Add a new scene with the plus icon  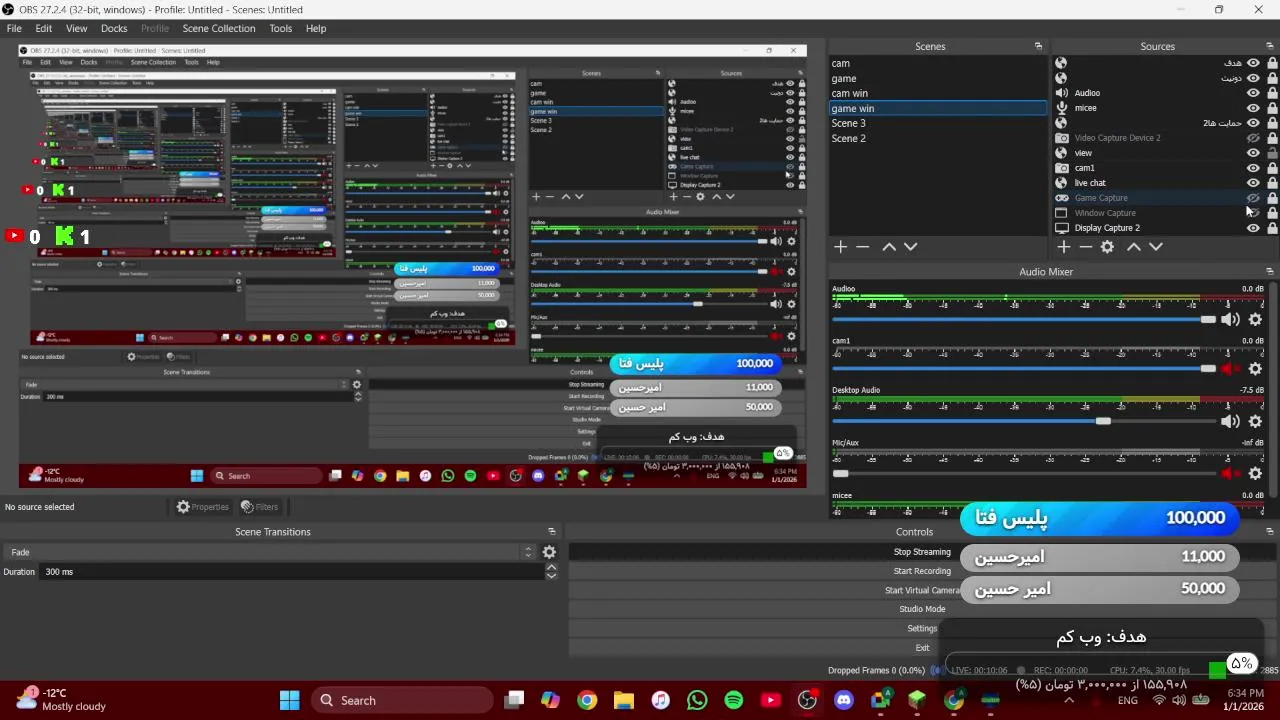coord(841,247)
